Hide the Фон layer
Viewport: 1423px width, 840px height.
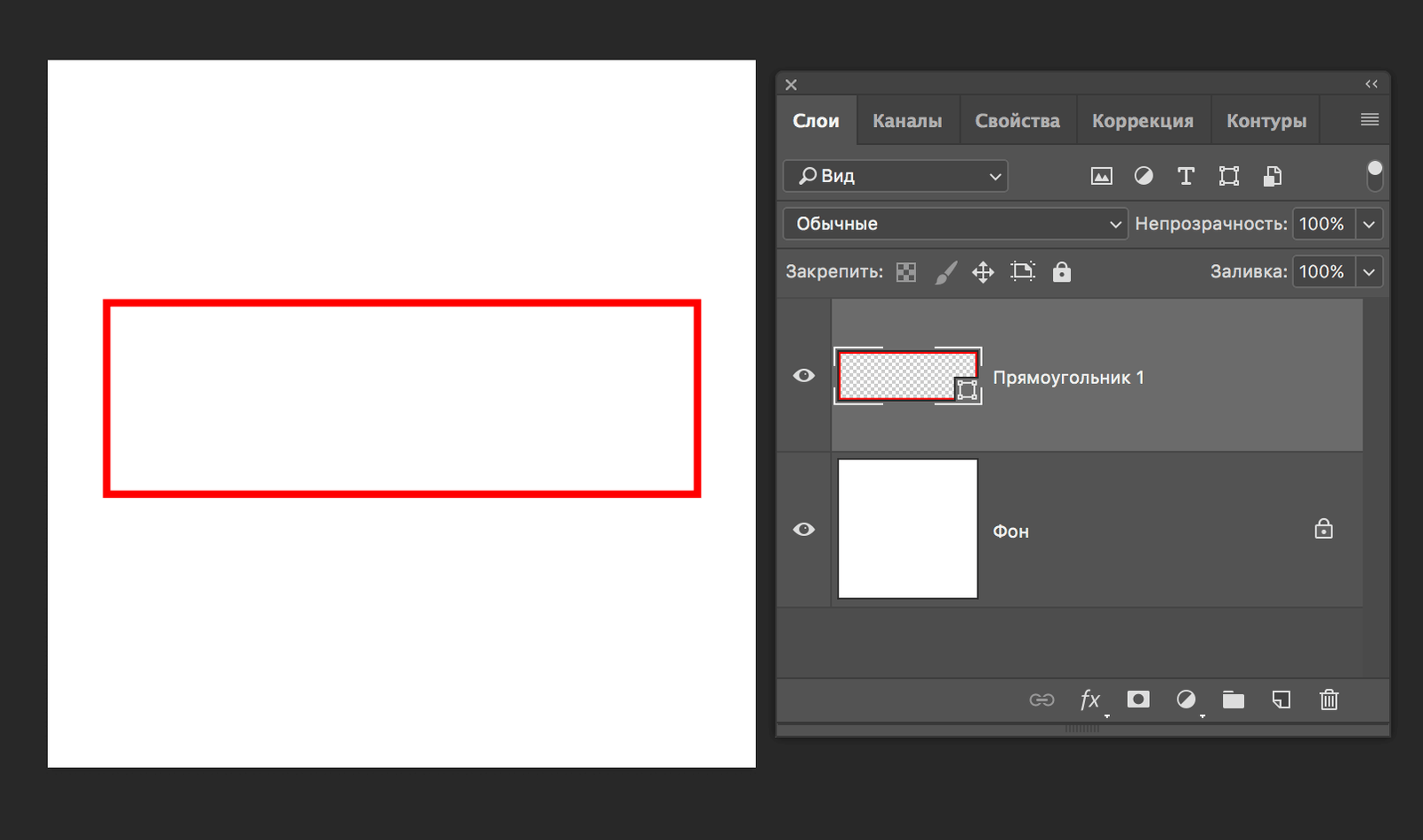(x=803, y=529)
